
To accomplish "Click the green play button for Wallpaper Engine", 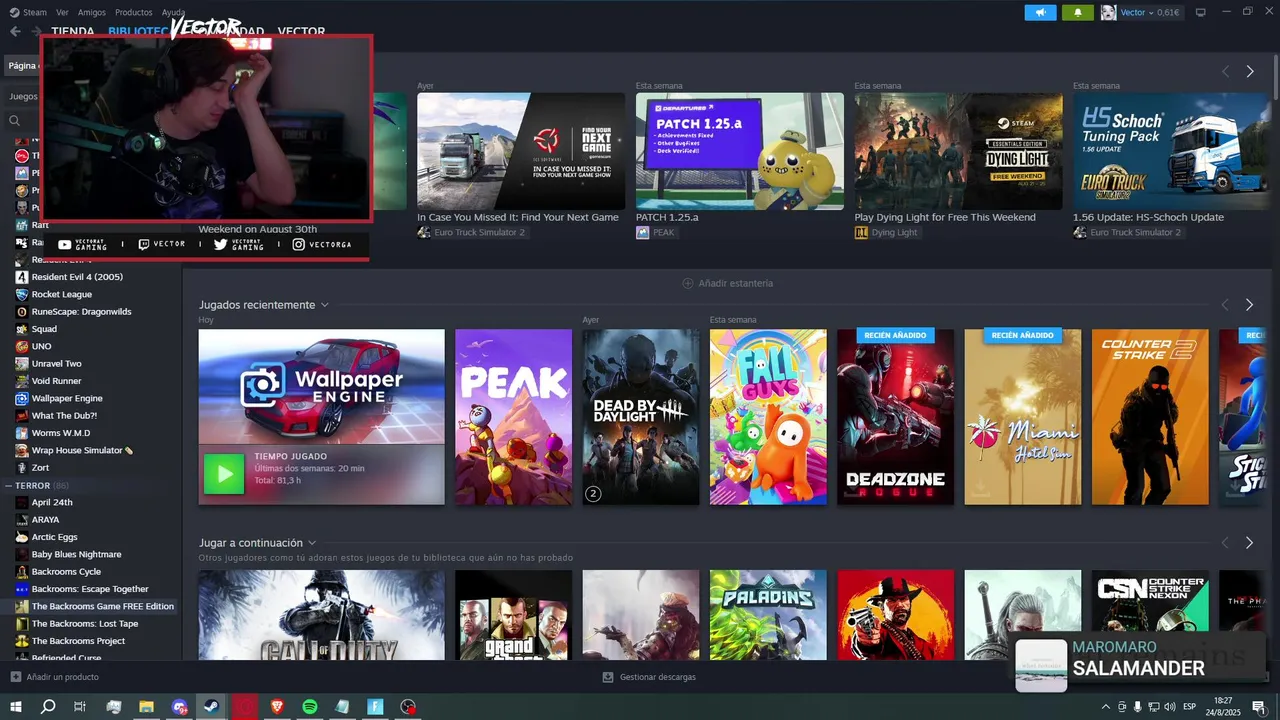I will pyautogui.click(x=223, y=474).
